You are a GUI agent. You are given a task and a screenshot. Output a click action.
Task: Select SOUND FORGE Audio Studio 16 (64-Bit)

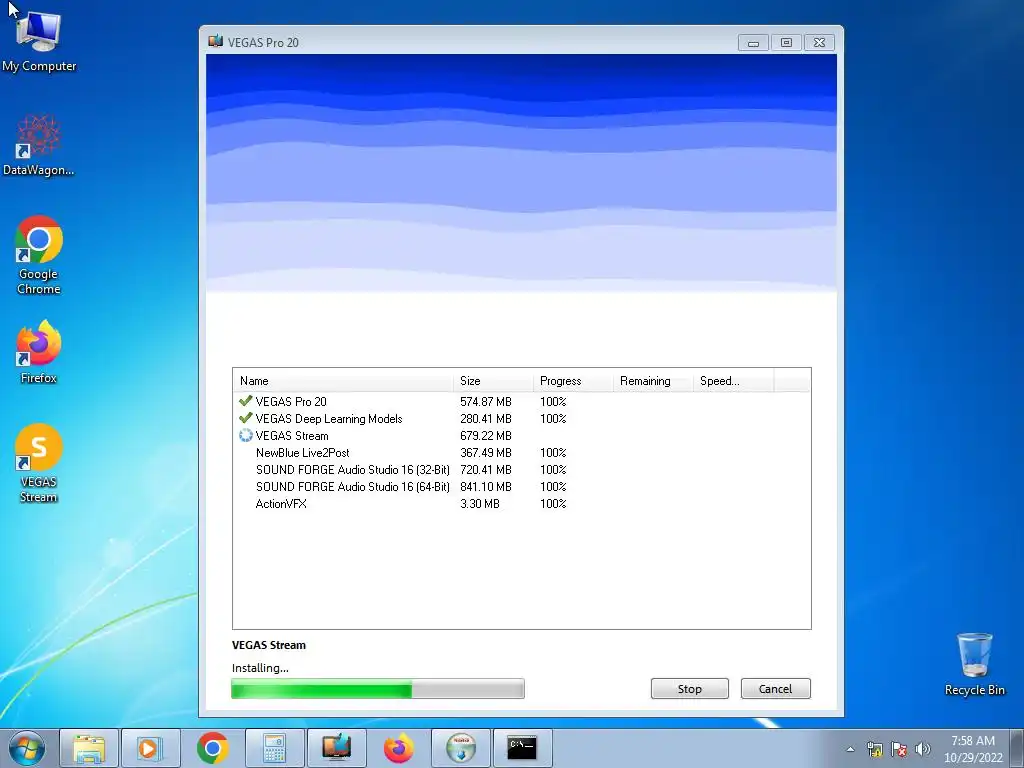point(521,487)
